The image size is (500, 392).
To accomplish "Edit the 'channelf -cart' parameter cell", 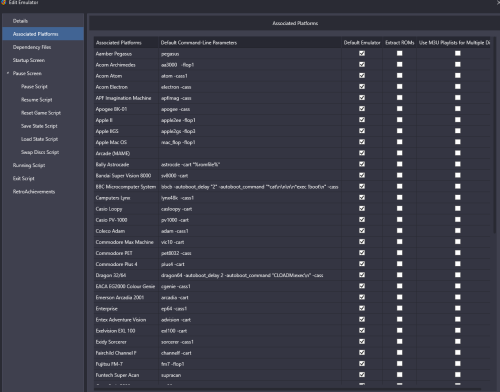I will (x=250, y=353).
